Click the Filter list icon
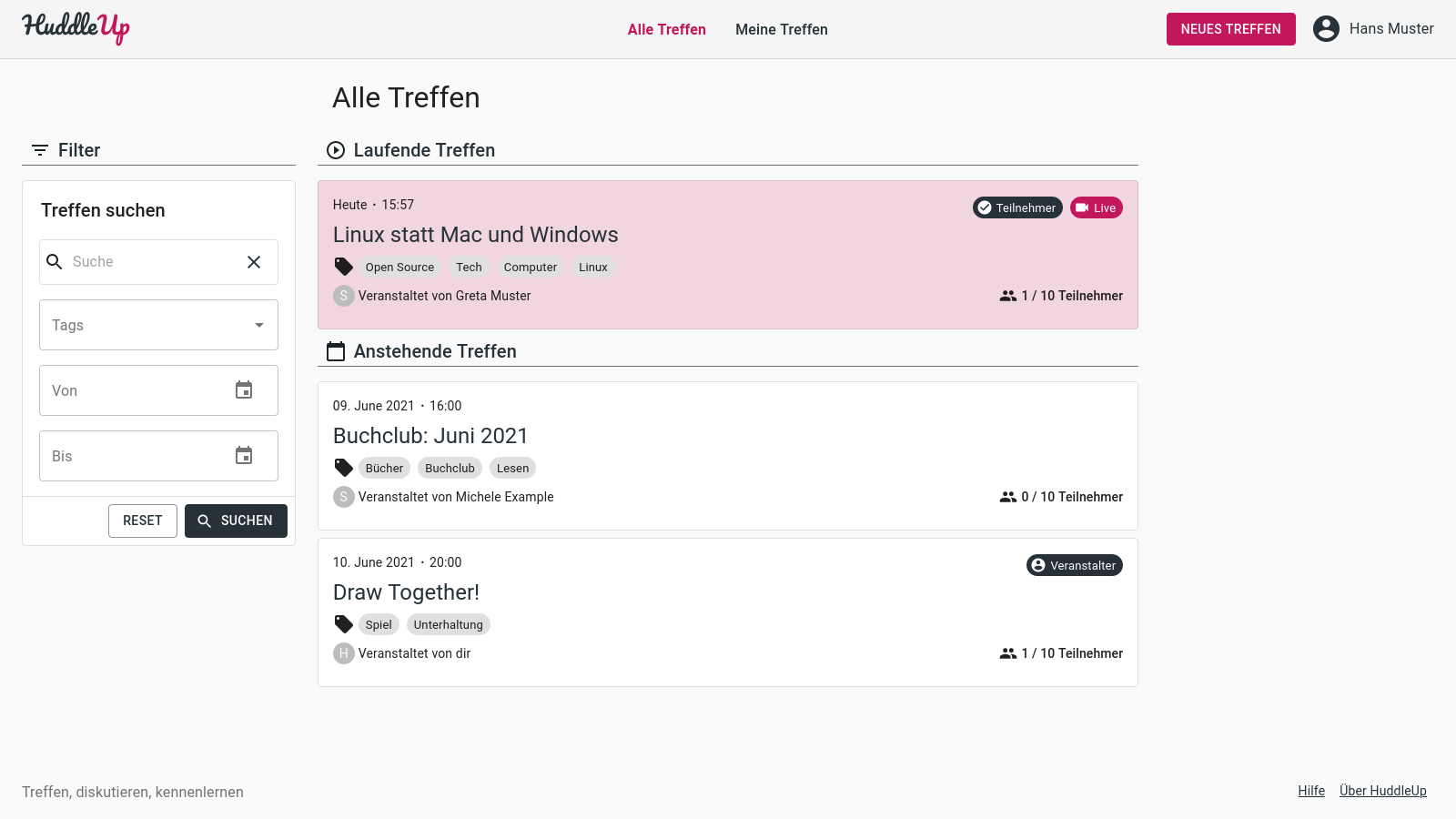The width and height of the screenshot is (1456, 819). click(x=40, y=150)
